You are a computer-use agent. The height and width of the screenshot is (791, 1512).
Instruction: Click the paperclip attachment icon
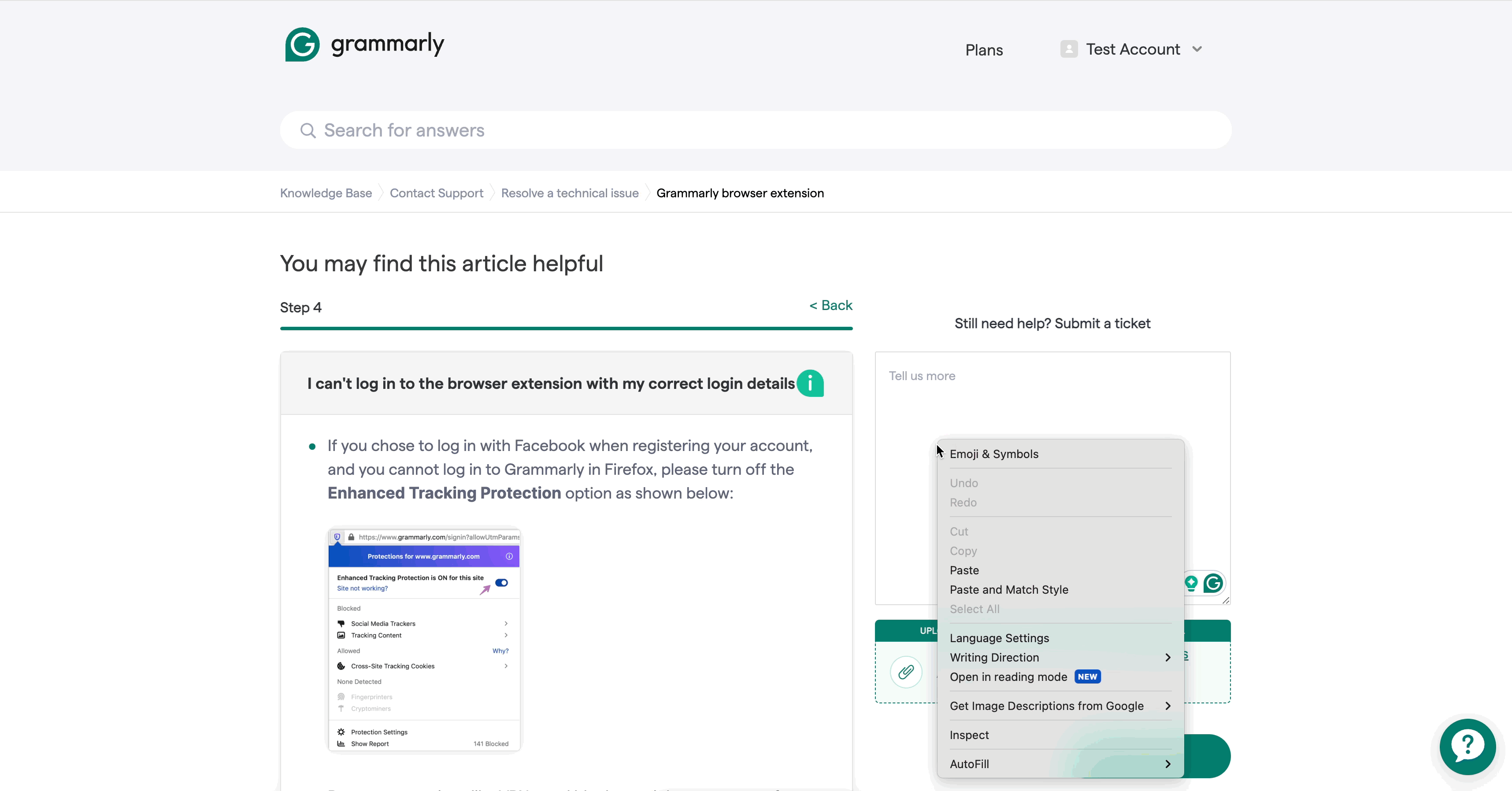click(x=906, y=672)
